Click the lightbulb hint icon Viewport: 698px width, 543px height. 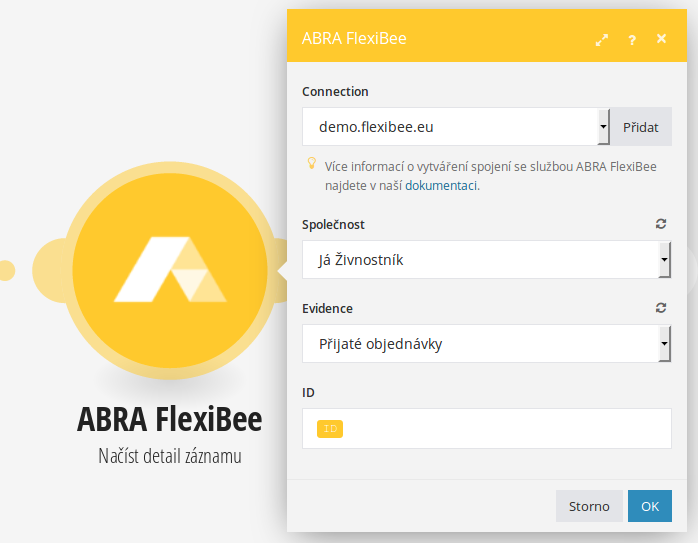pos(312,163)
